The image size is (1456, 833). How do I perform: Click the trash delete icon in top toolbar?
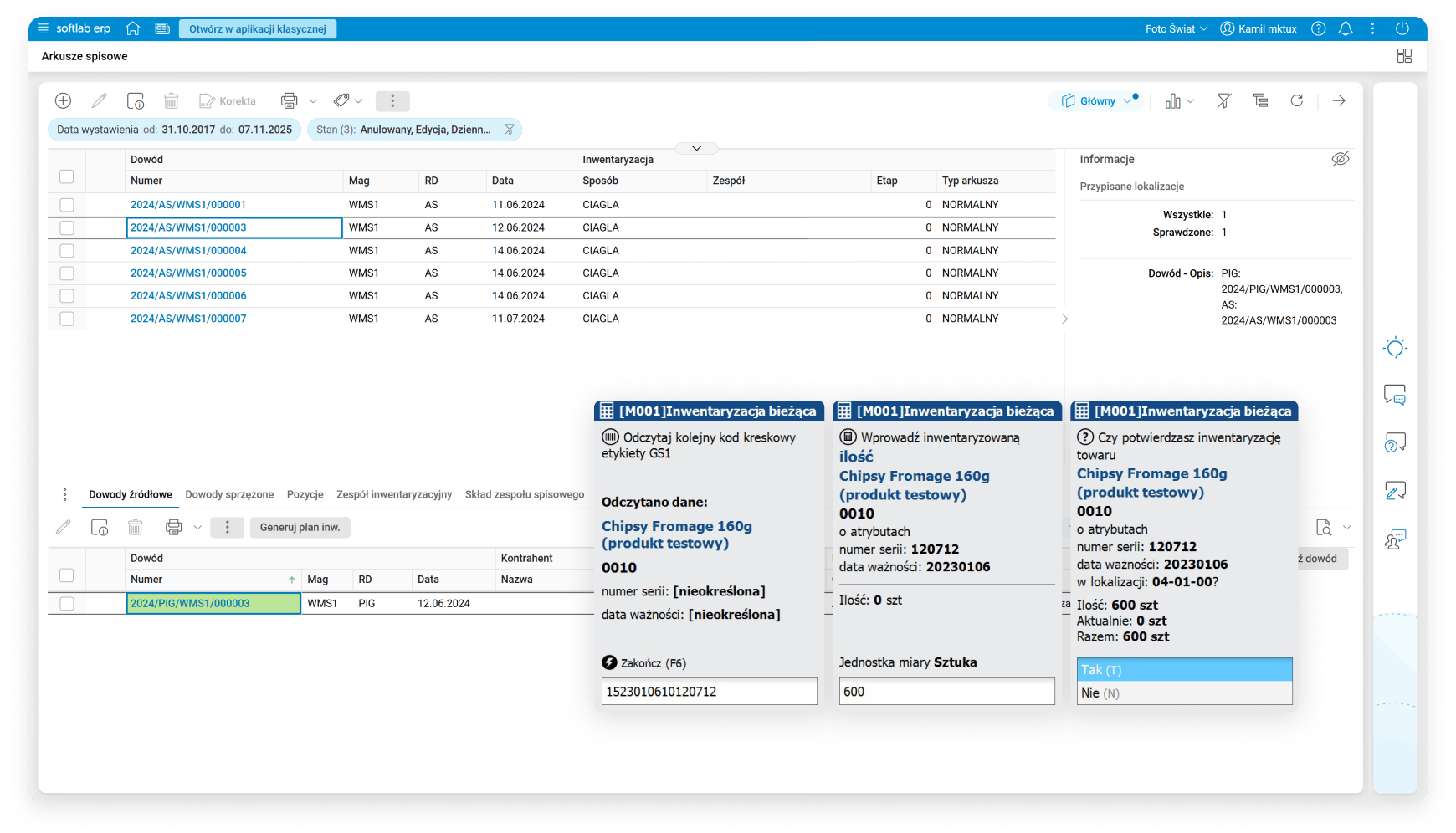coord(172,101)
